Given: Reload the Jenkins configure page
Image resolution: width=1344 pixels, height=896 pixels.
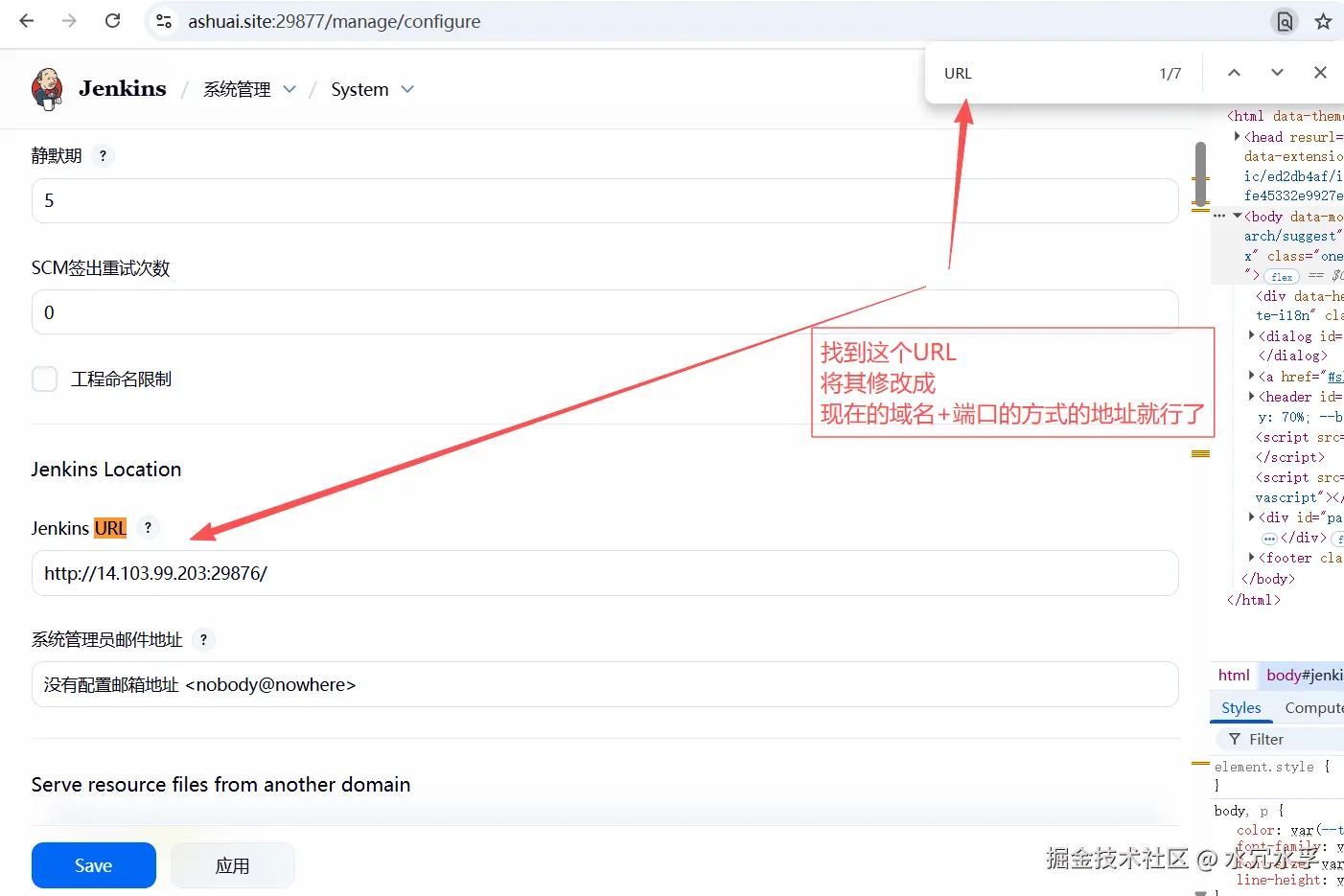Looking at the screenshot, I should pyautogui.click(x=112, y=21).
